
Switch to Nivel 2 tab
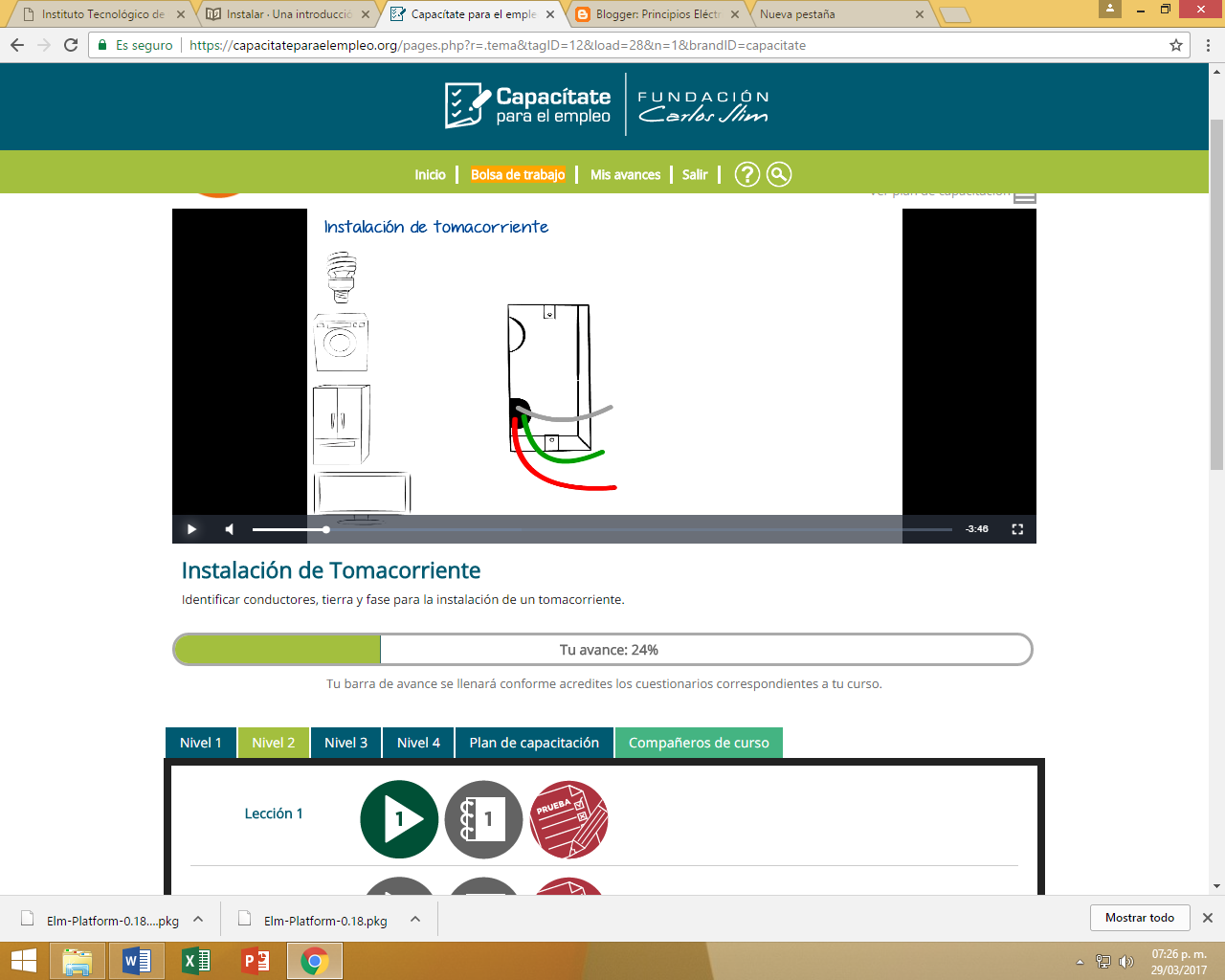tap(274, 743)
